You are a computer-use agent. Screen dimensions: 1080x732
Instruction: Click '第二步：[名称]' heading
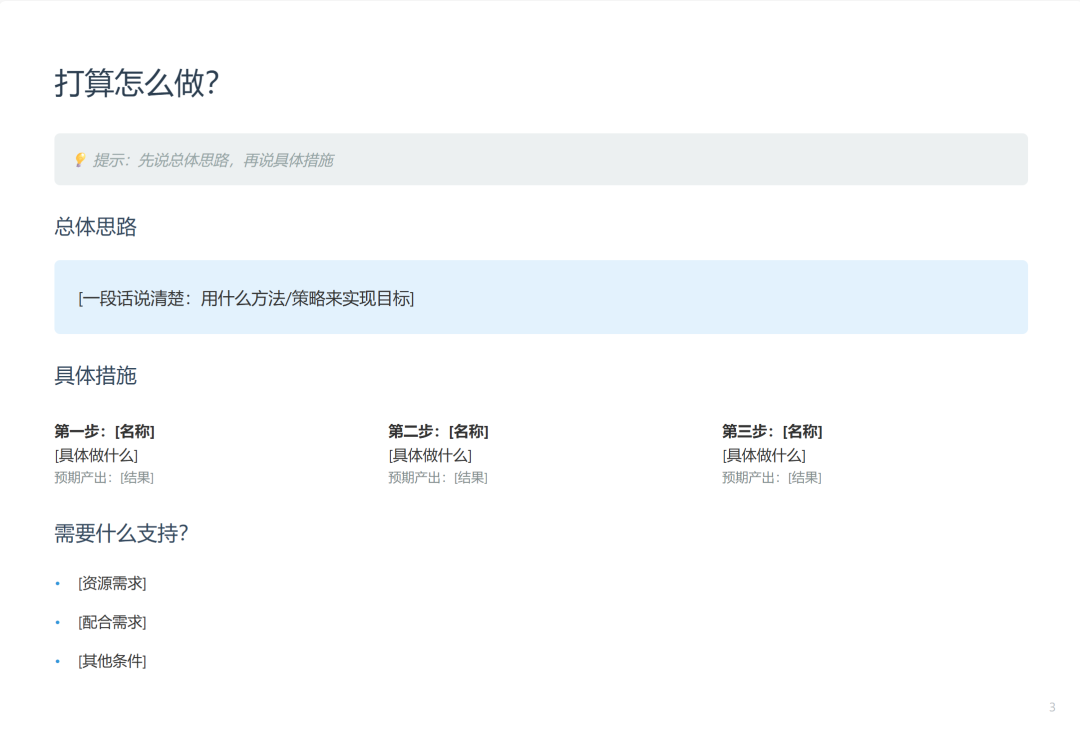point(438,432)
